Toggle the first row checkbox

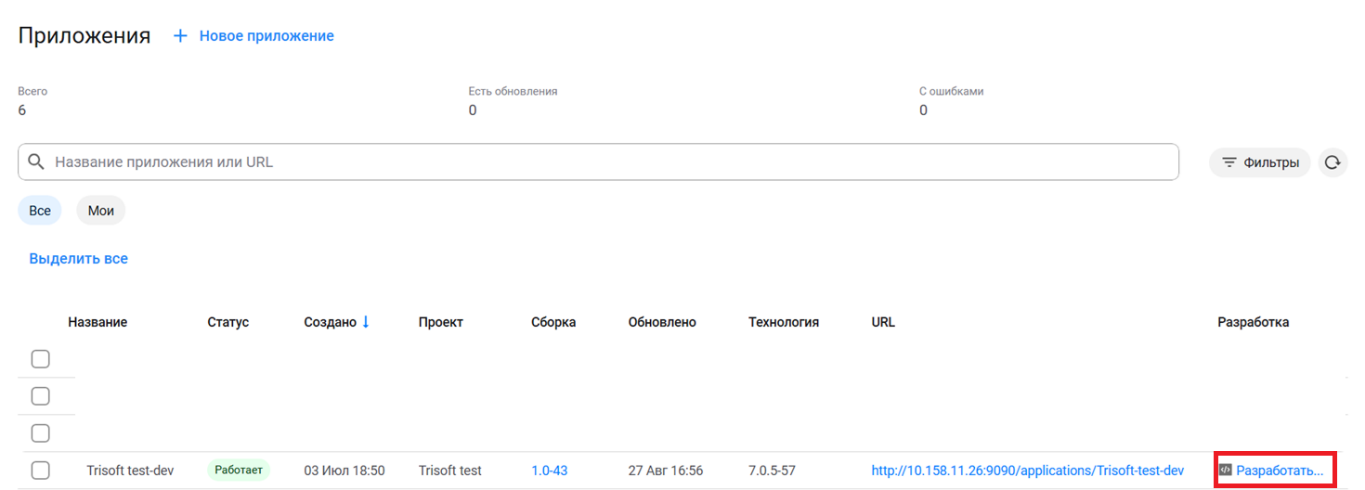pos(40,359)
